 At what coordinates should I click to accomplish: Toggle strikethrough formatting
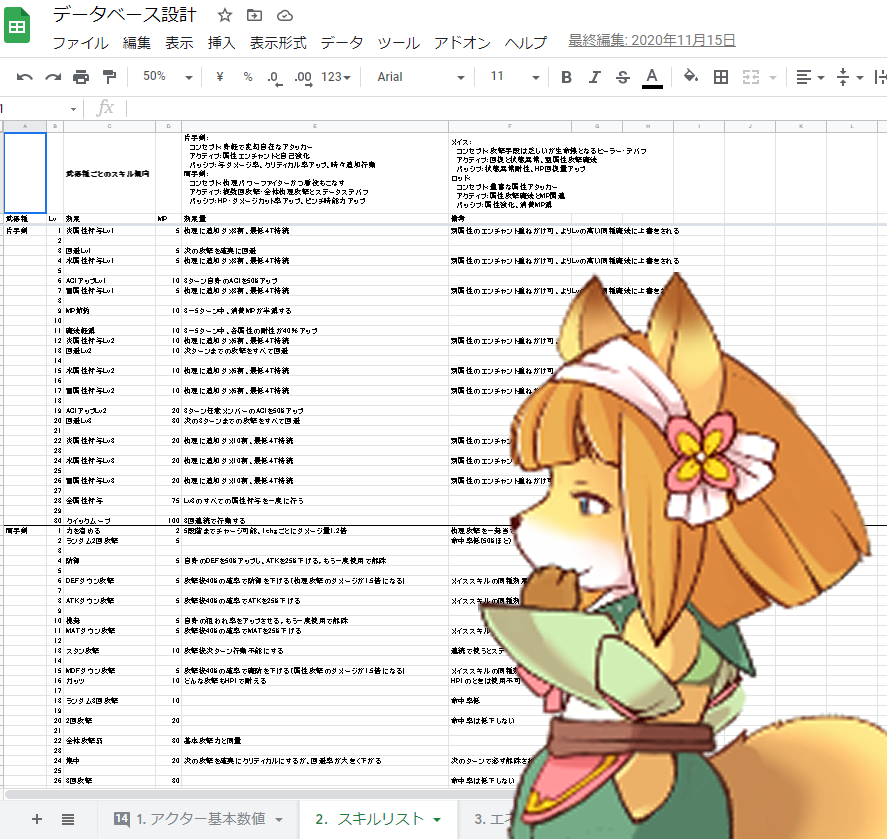pos(623,77)
